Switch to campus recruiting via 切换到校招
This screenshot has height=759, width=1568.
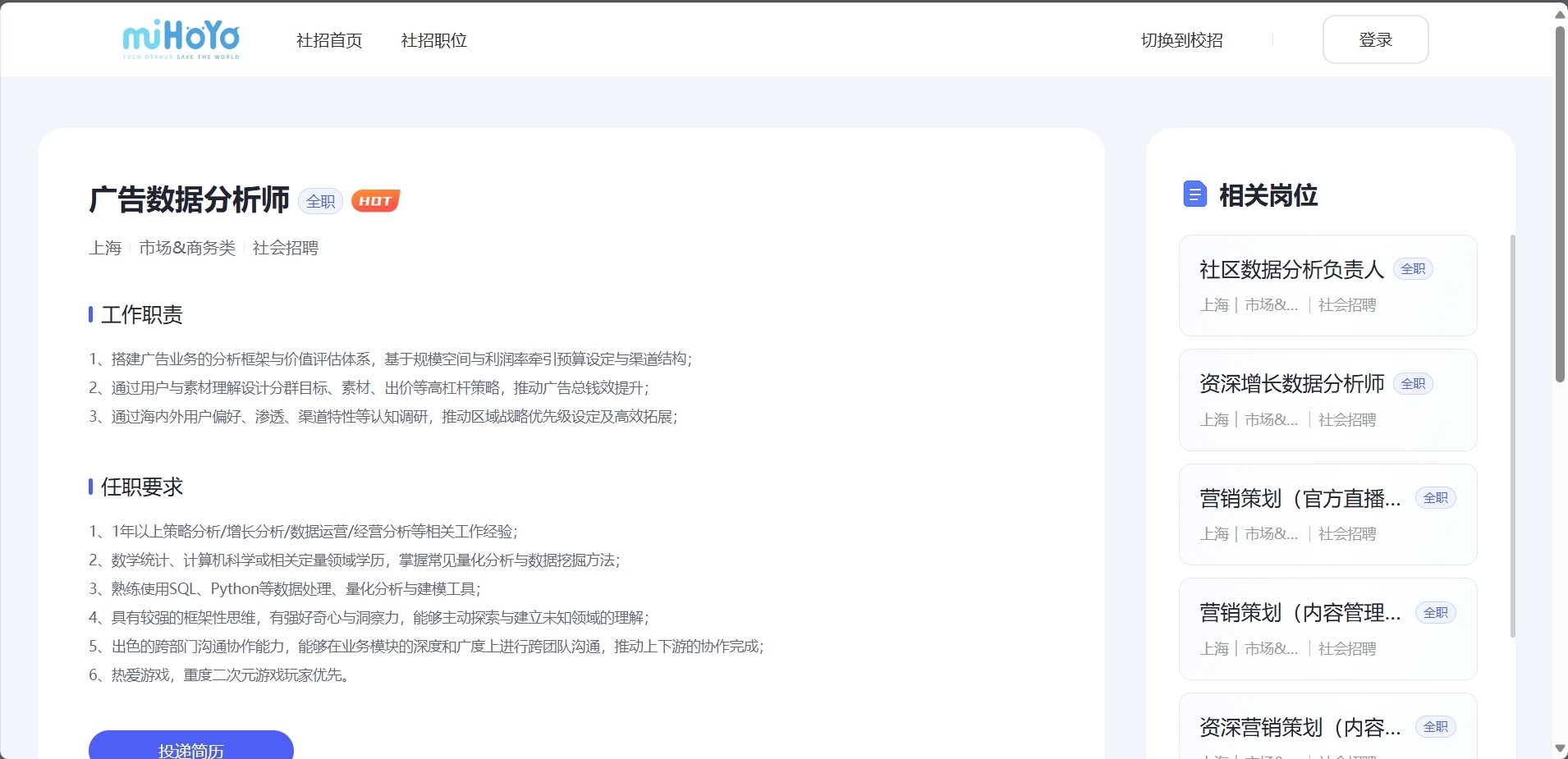pos(1181,40)
